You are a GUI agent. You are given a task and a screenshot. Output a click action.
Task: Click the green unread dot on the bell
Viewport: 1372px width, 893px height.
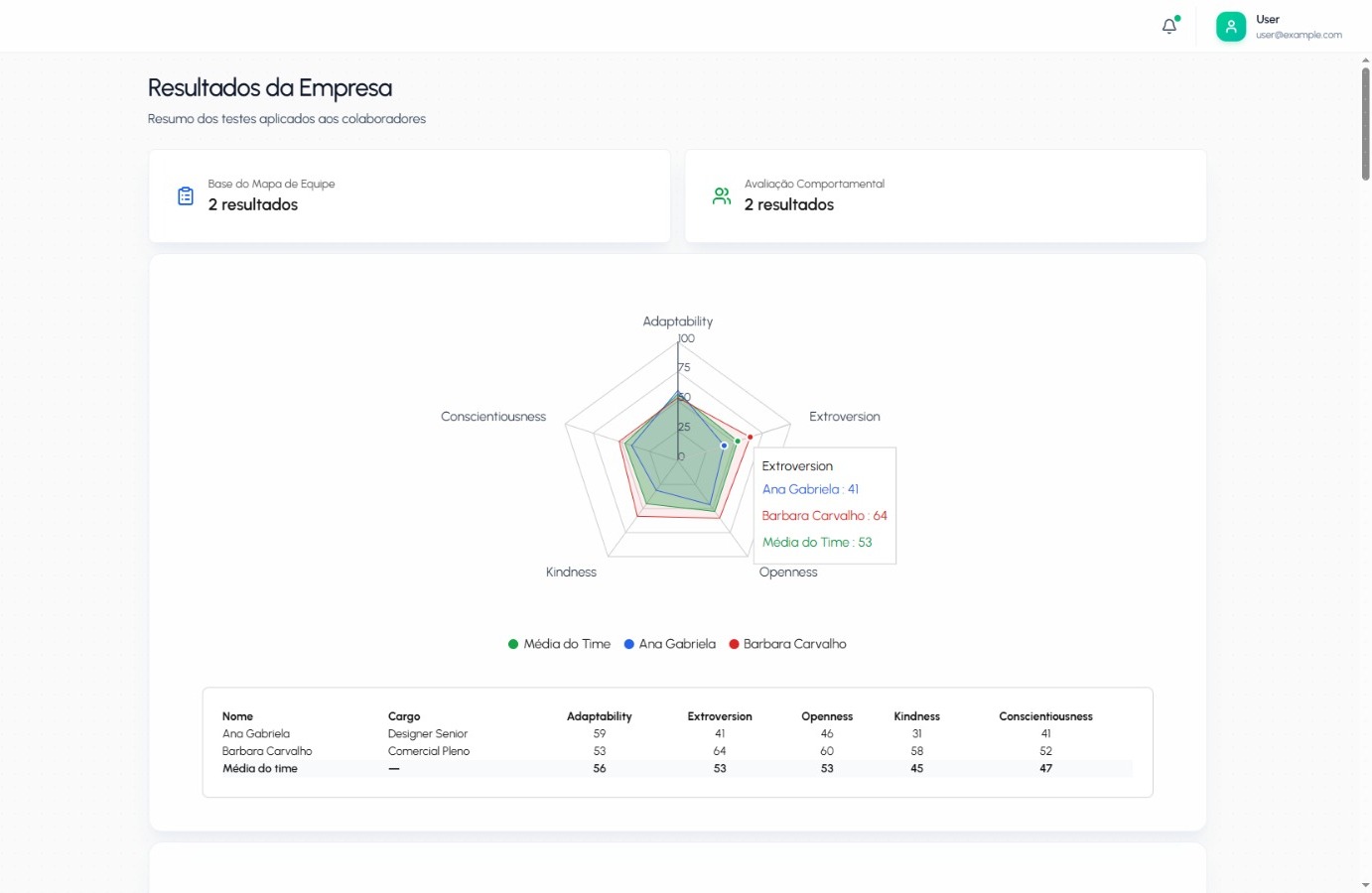coord(1177,17)
